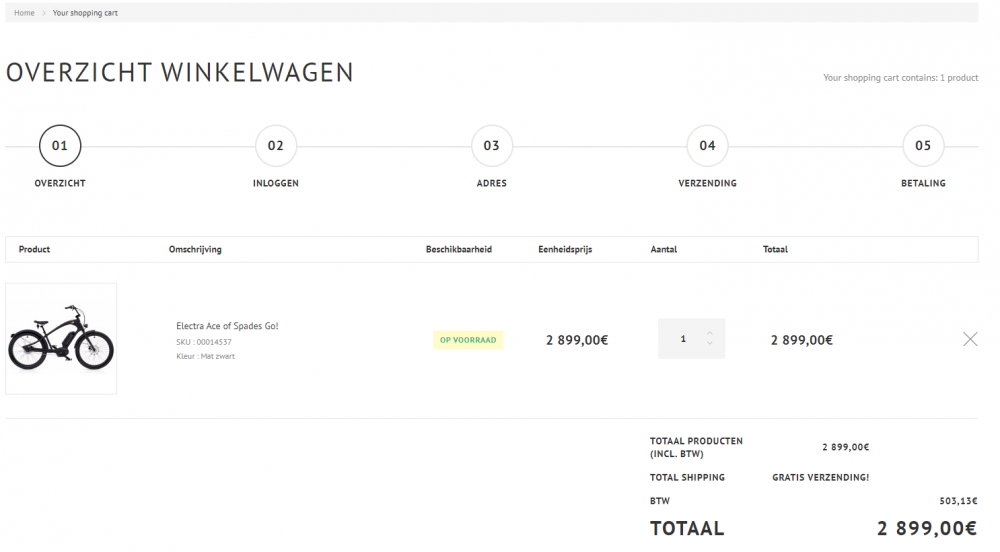Click the SKU : 00014537 text
The width and height of the screenshot is (1000, 552).
[x=203, y=342]
